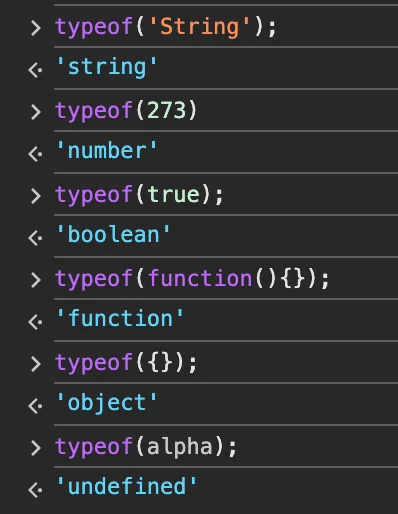The image size is (398, 514).
Task: Click the return arrow beside 'boolean'
Action: 35,238
